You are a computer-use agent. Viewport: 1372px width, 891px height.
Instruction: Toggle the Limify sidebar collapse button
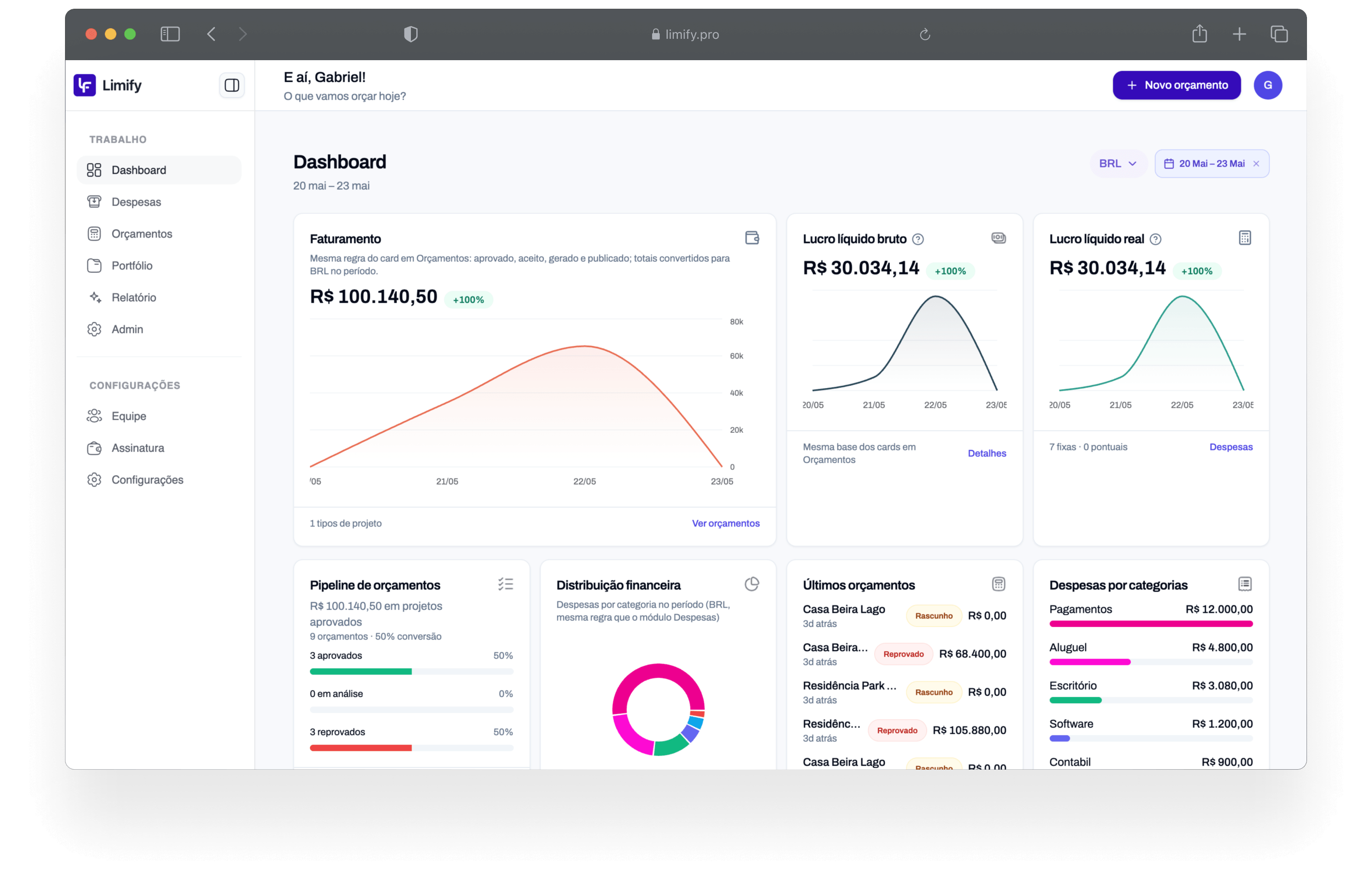point(232,85)
